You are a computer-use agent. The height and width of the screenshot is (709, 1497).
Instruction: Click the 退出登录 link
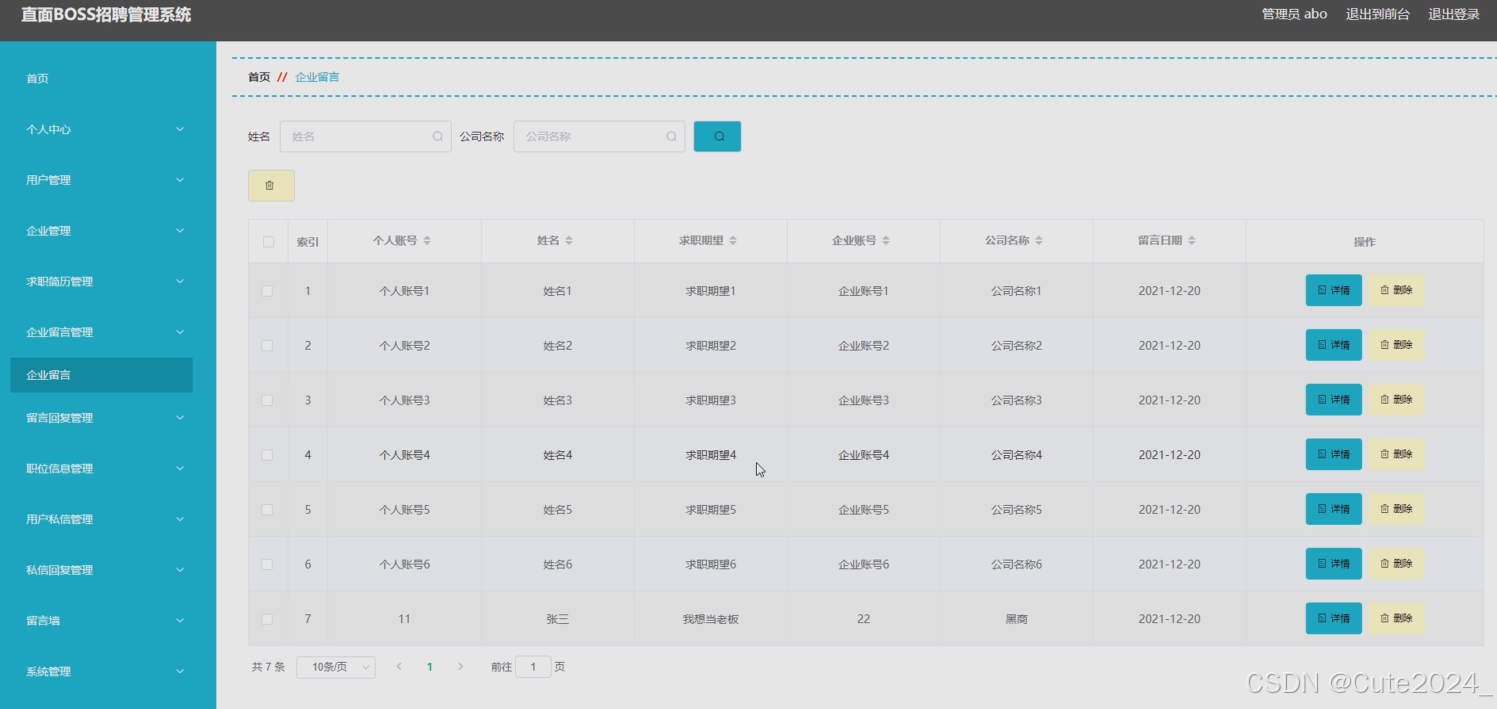[x=1454, y=14]
